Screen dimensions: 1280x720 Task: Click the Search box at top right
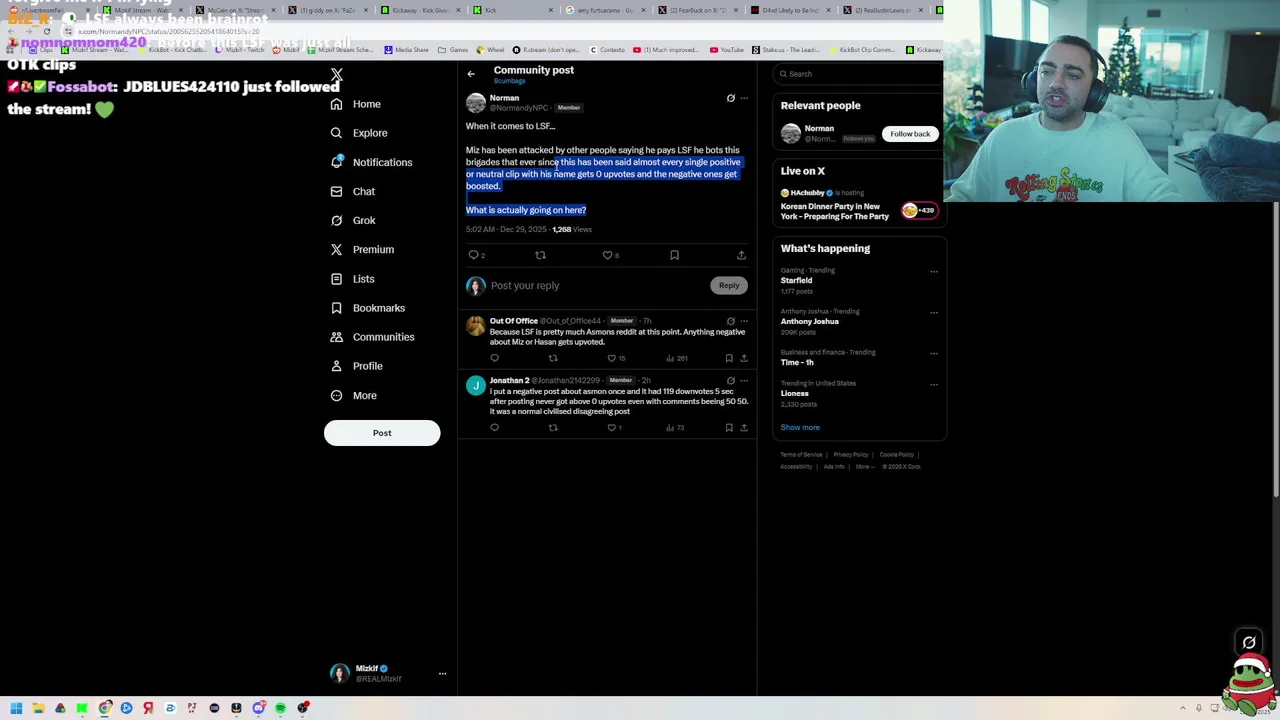858,74
